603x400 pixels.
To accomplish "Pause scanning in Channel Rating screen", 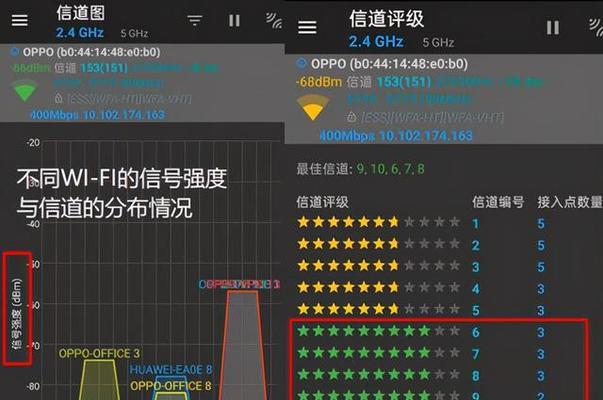I will click(553, 27).
